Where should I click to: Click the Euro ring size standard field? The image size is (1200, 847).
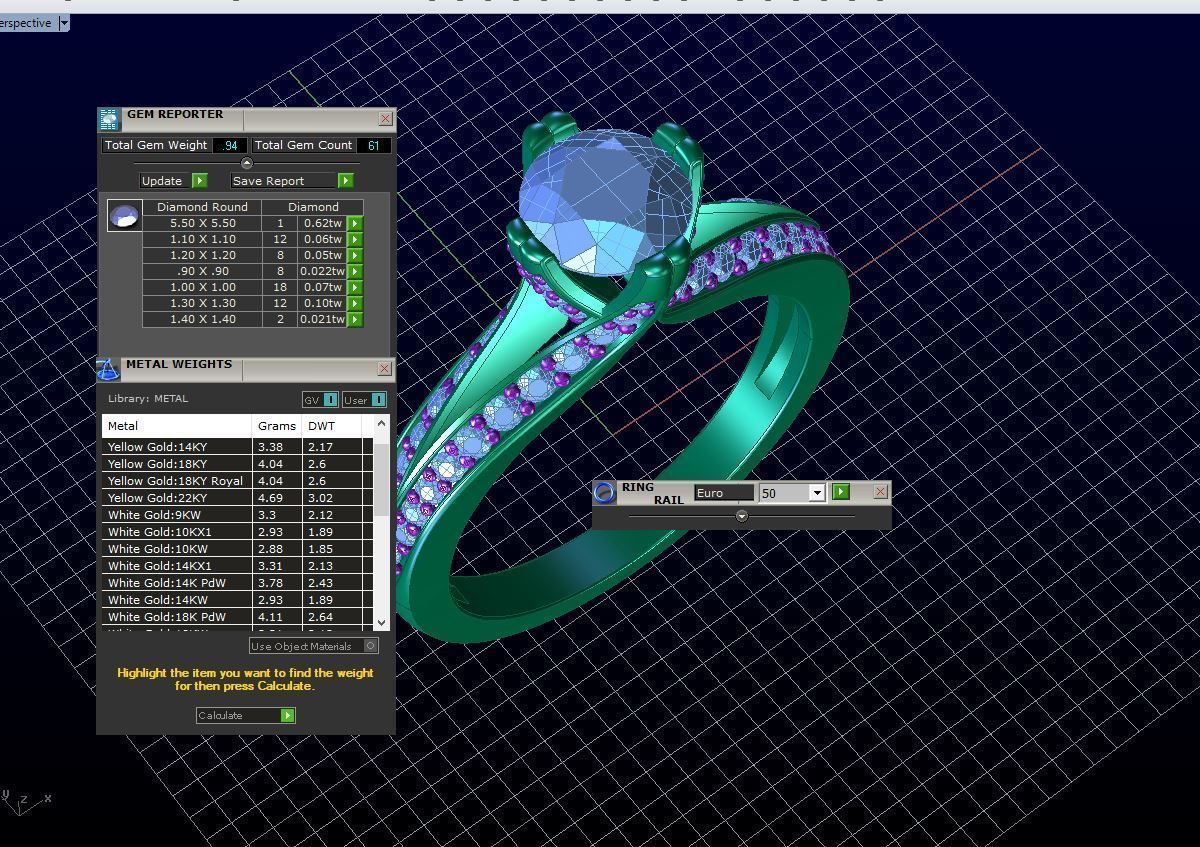(x=724, y=493)
